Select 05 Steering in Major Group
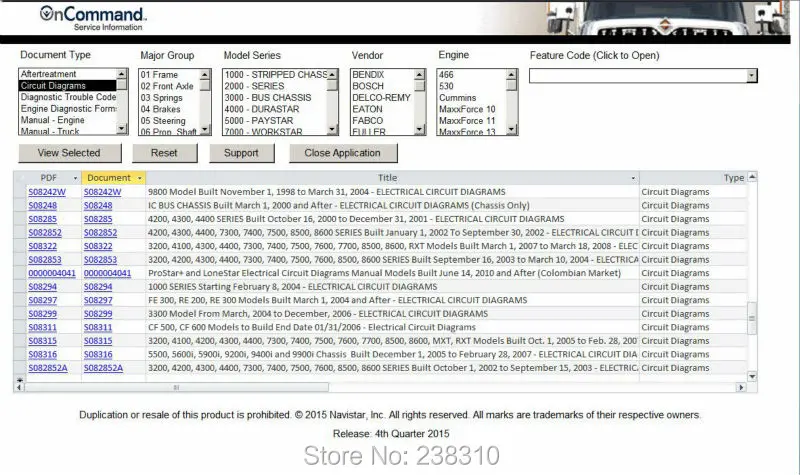The height and width of the screenshot is (475, 800). [x=169, y=121]
